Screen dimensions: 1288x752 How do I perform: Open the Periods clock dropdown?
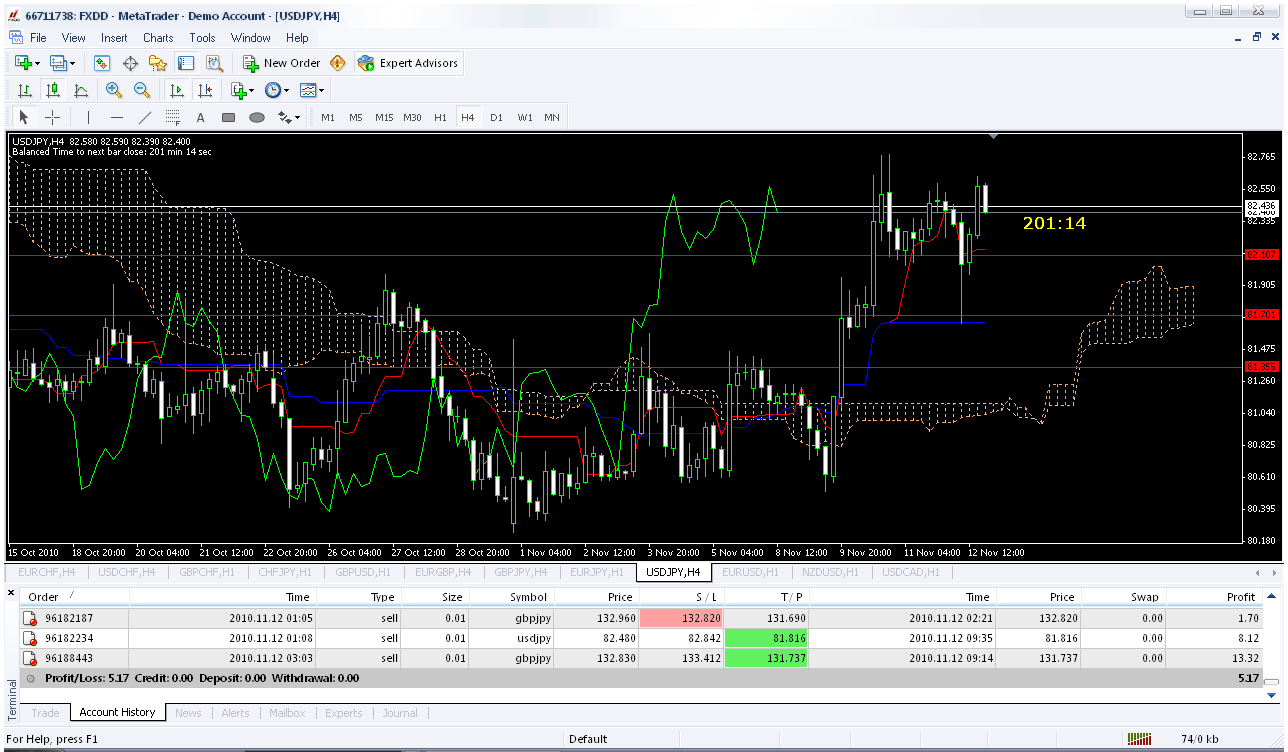[277, 90]
